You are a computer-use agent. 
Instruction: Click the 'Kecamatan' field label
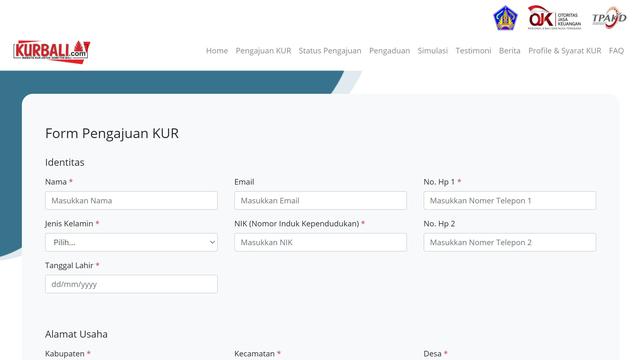point(254,353)
